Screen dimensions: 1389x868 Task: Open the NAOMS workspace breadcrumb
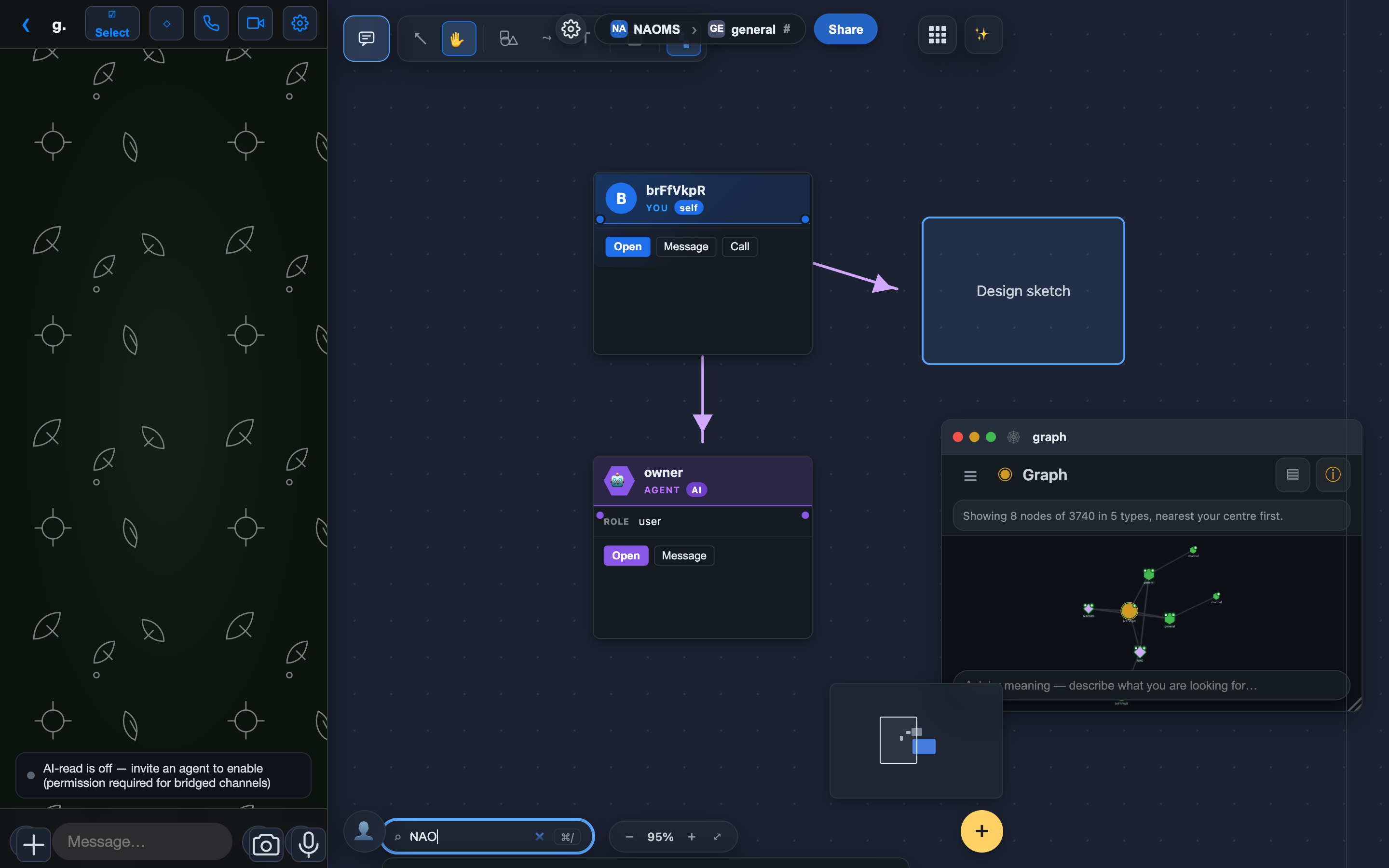point(645,29)
